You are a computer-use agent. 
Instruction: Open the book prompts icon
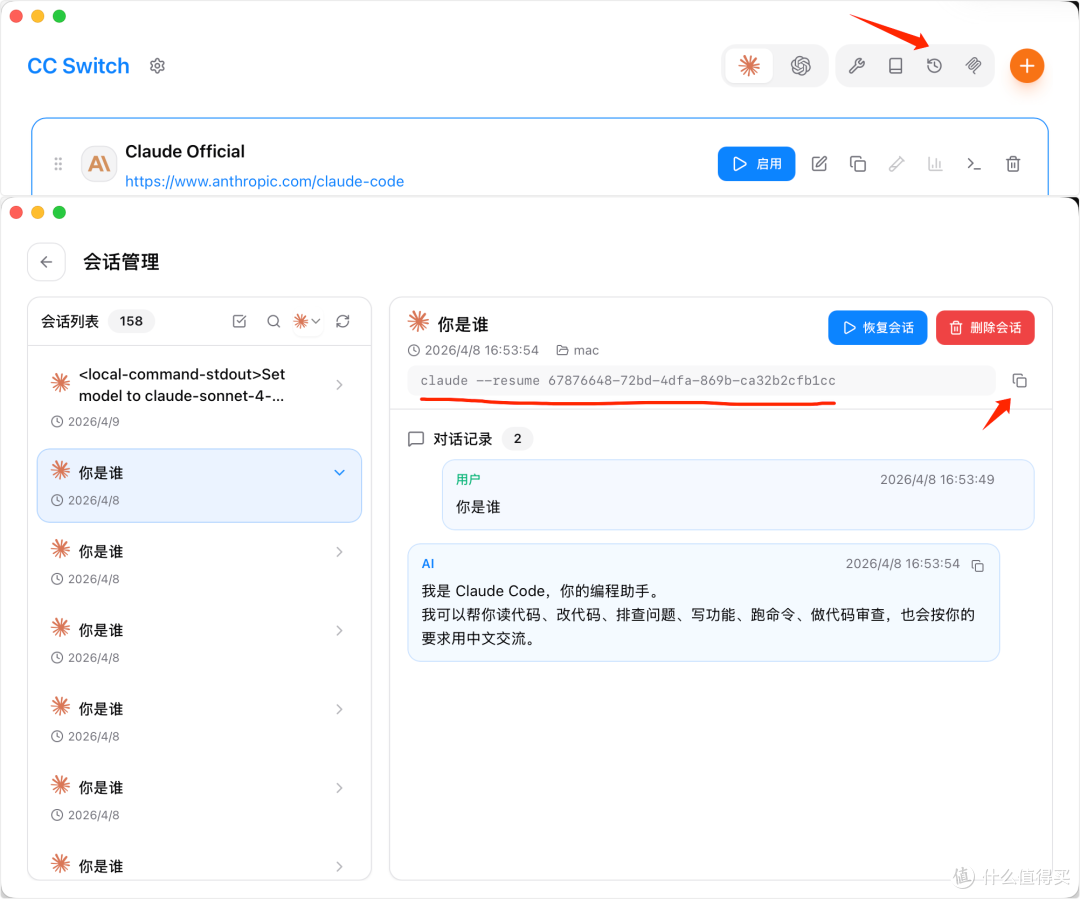895,66
